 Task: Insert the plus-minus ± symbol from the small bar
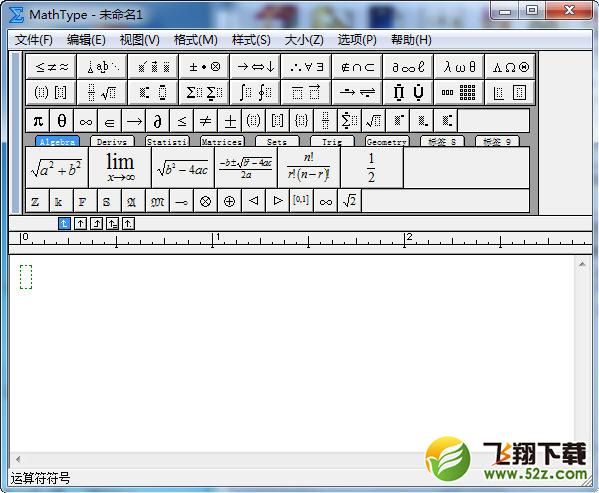(x=230, y=121)
